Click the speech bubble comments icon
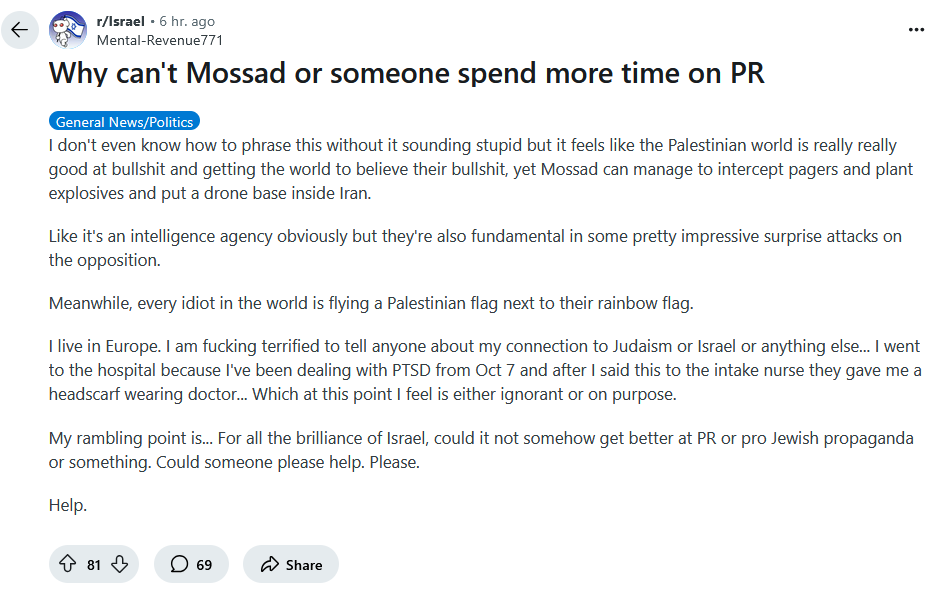 click(x=179, y=564)
